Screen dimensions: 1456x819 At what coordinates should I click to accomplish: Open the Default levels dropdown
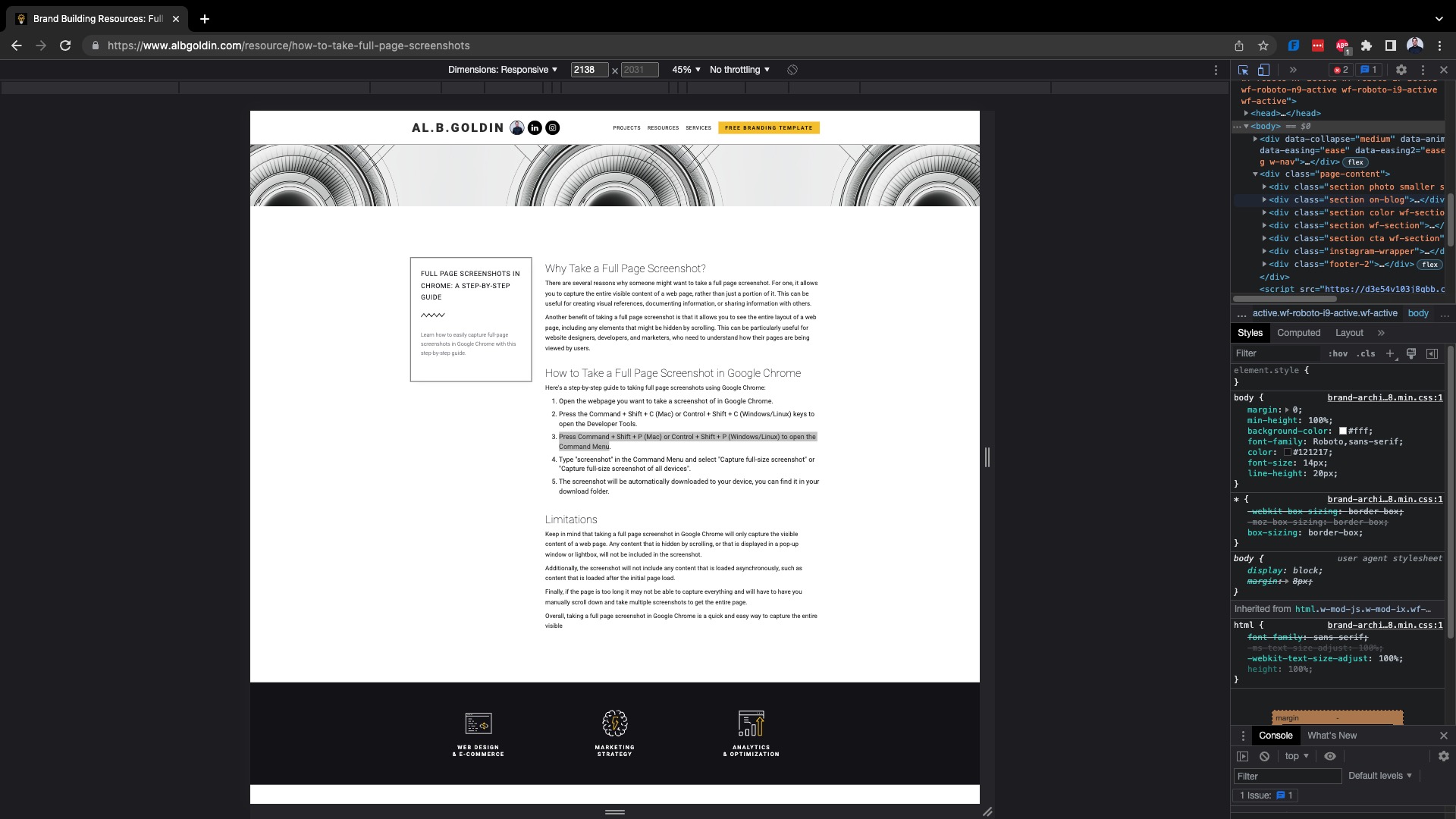(1380, 776)
